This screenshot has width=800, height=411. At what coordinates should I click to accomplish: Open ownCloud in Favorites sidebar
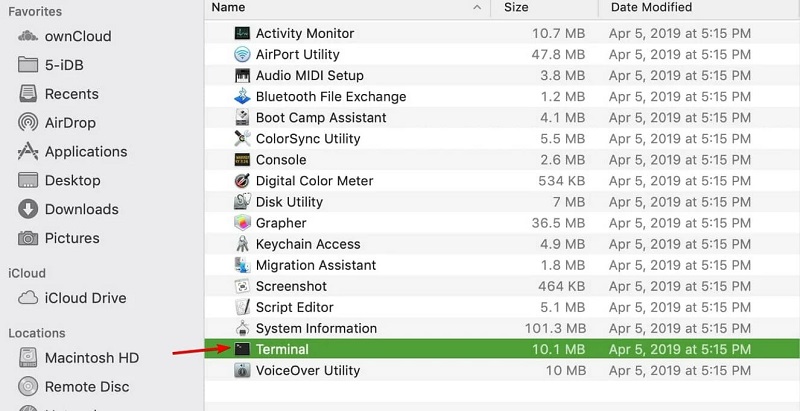click(77, 36)
